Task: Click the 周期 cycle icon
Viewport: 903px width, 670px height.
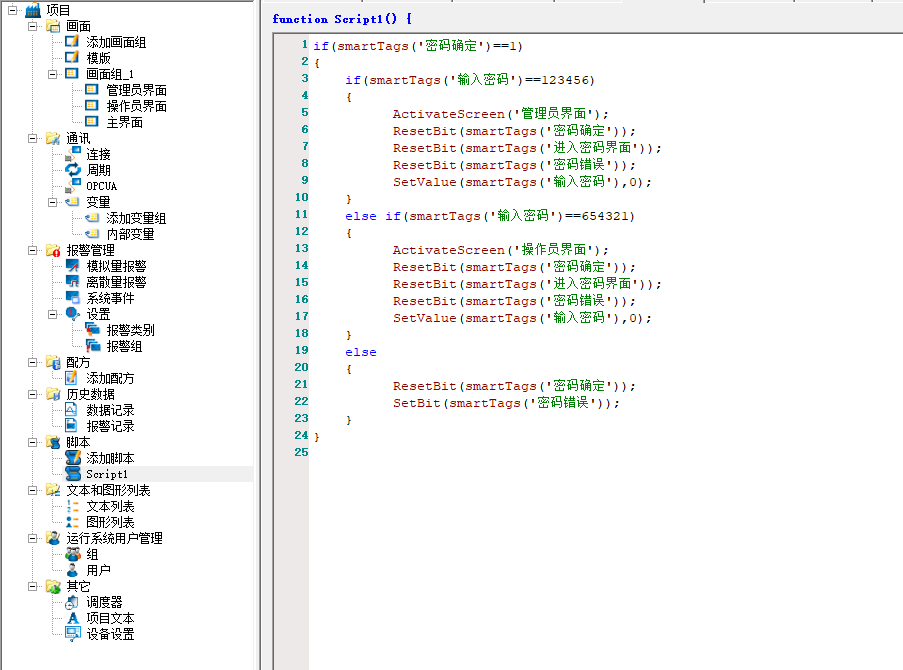Action: coord(73,170)
